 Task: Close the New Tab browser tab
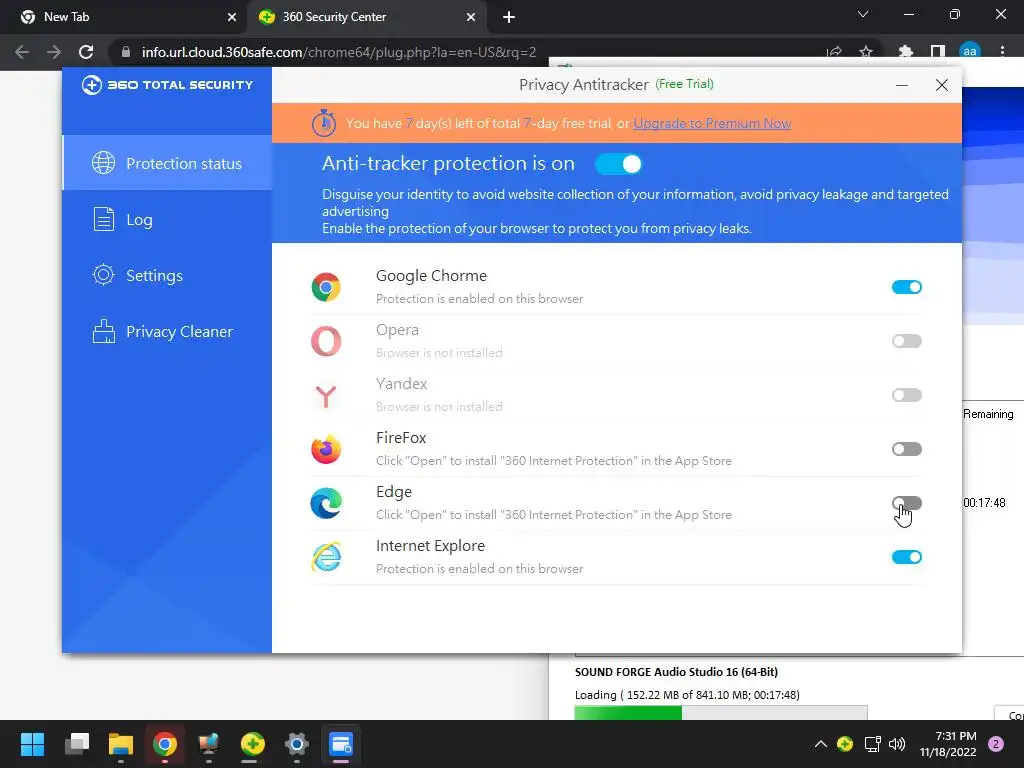coord(232,17)
